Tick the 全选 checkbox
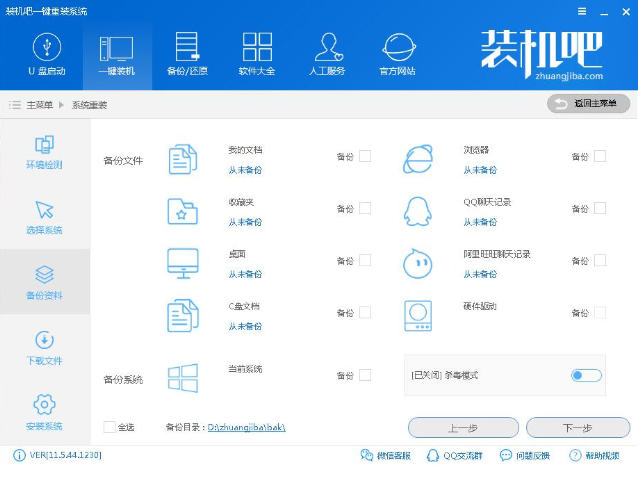639x484 pixels. (x=109, y=427)
